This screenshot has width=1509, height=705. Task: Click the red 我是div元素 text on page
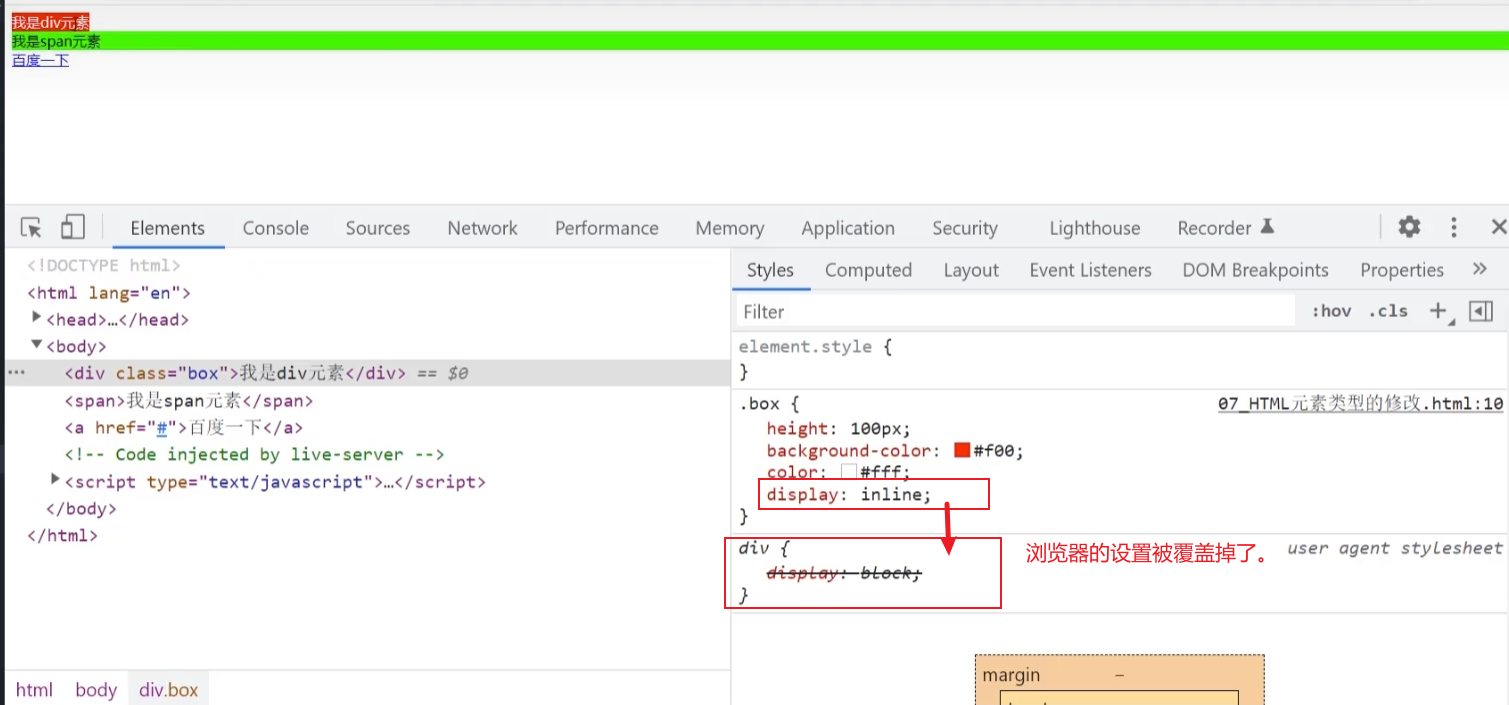point(50,22)
